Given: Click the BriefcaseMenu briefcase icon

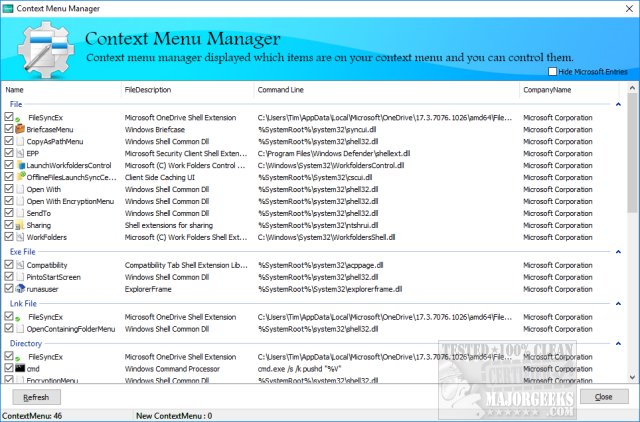Looking at the screenshot, I should pos(20,129).
